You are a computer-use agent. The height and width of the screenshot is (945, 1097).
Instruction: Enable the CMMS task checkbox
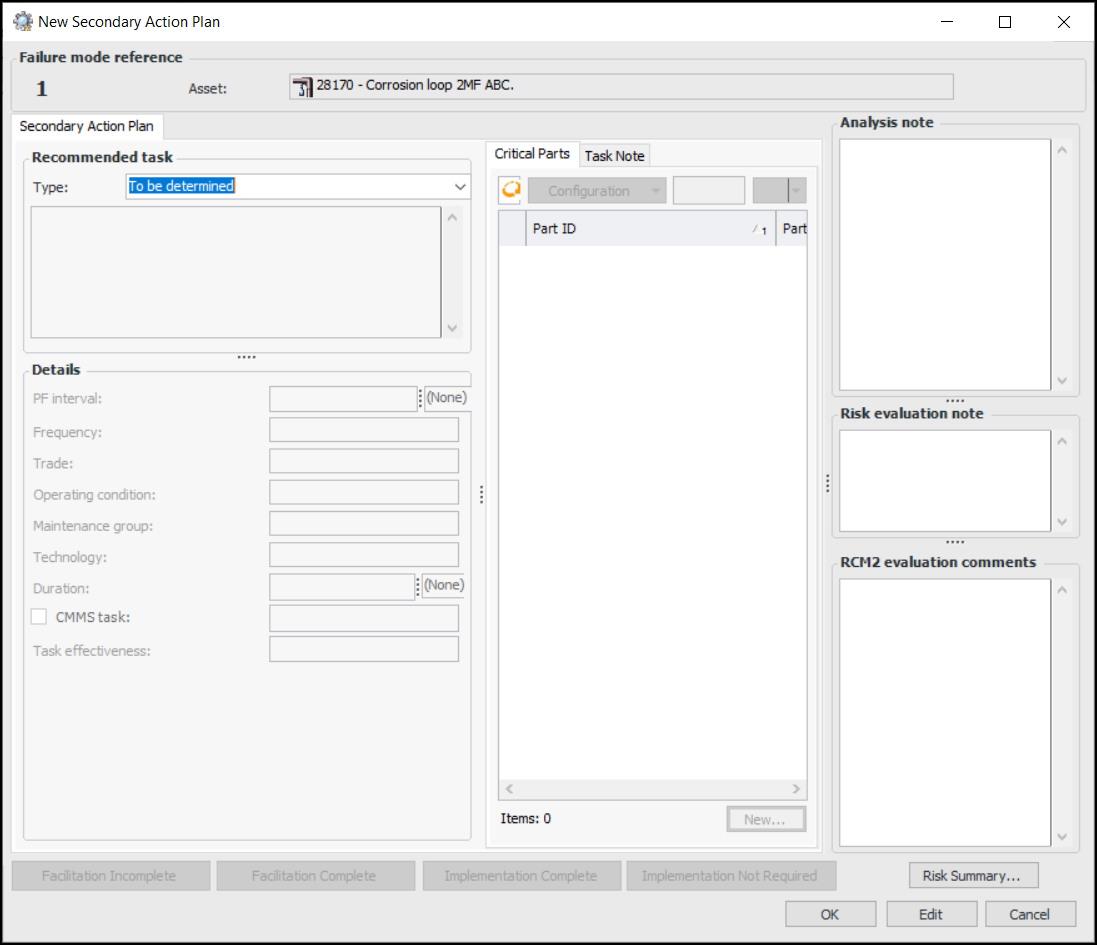click(39, 617)
